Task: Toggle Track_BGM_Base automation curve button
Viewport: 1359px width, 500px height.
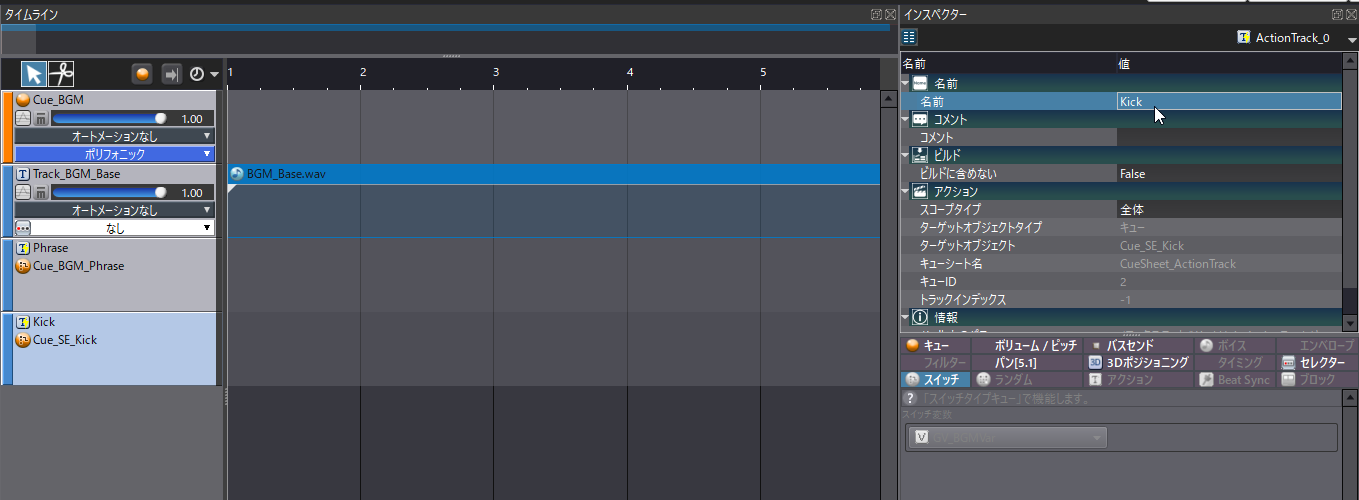Action: tap(23, 192)
